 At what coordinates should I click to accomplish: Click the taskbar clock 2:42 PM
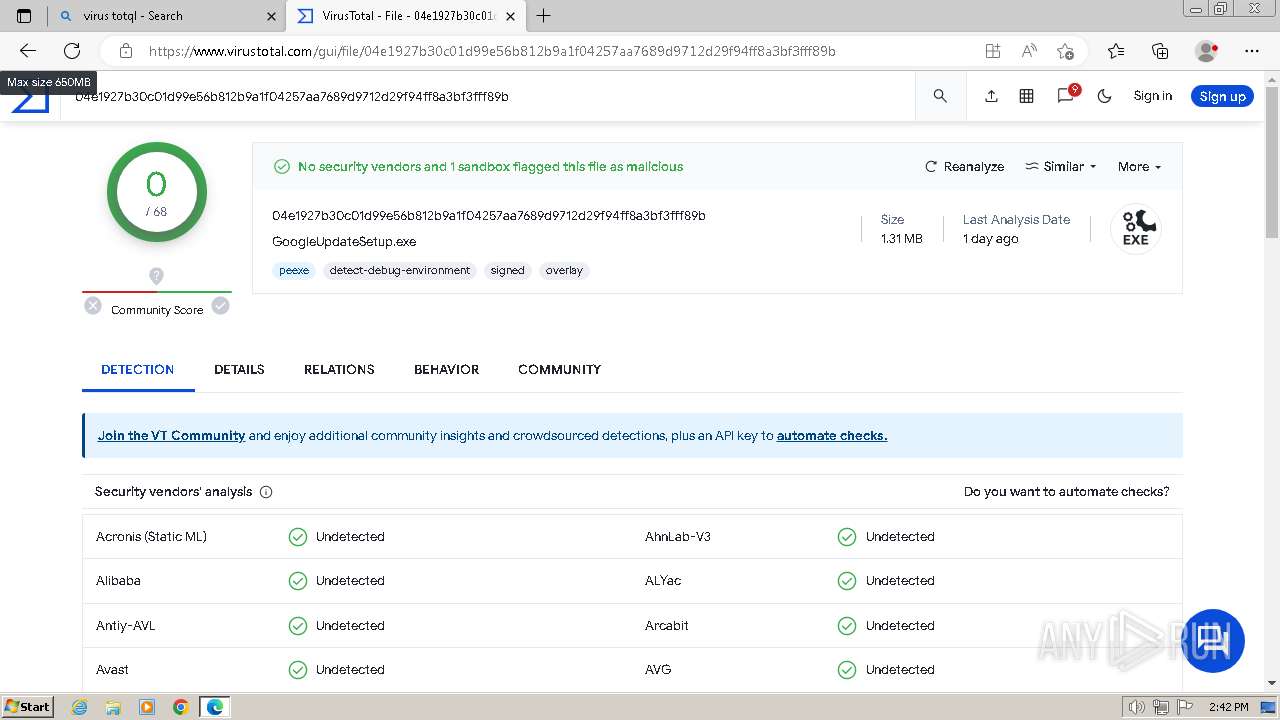coord(1228,707)
